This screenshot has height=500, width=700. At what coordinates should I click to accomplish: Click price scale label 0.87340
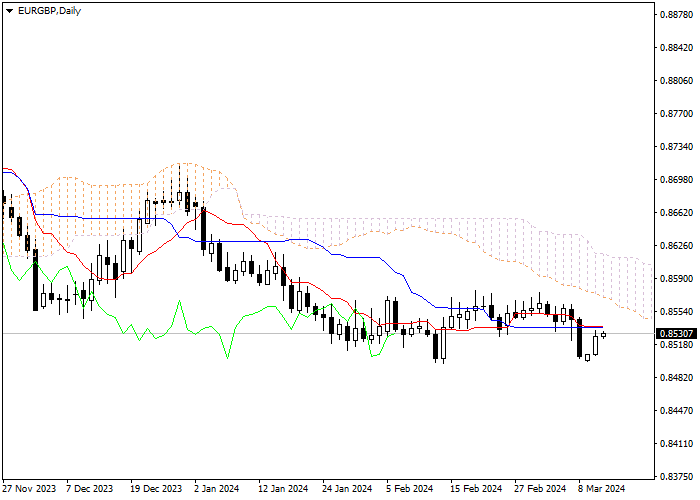tap(676, 147)
